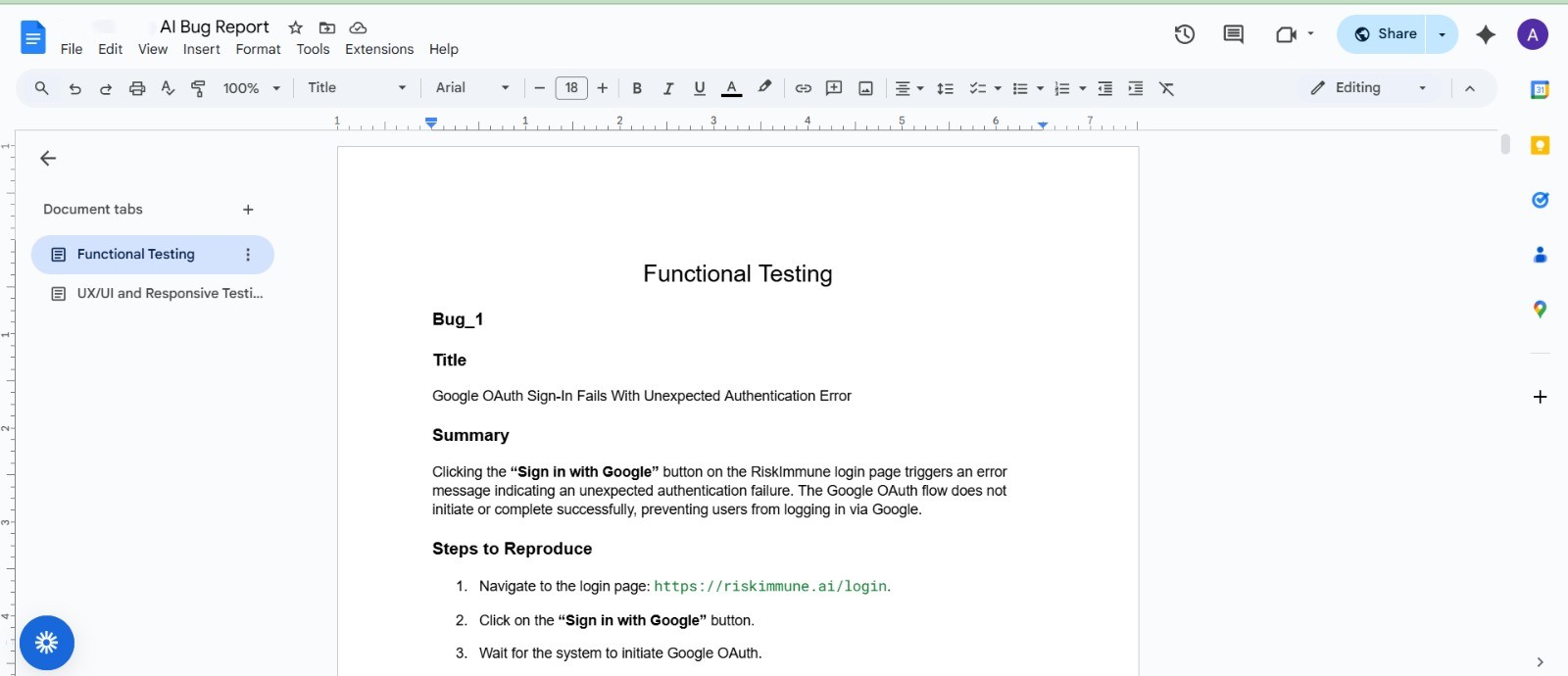Open the riskimmune.ai/login link
This screenshot has width=1568, height=676.
[770, 586]
